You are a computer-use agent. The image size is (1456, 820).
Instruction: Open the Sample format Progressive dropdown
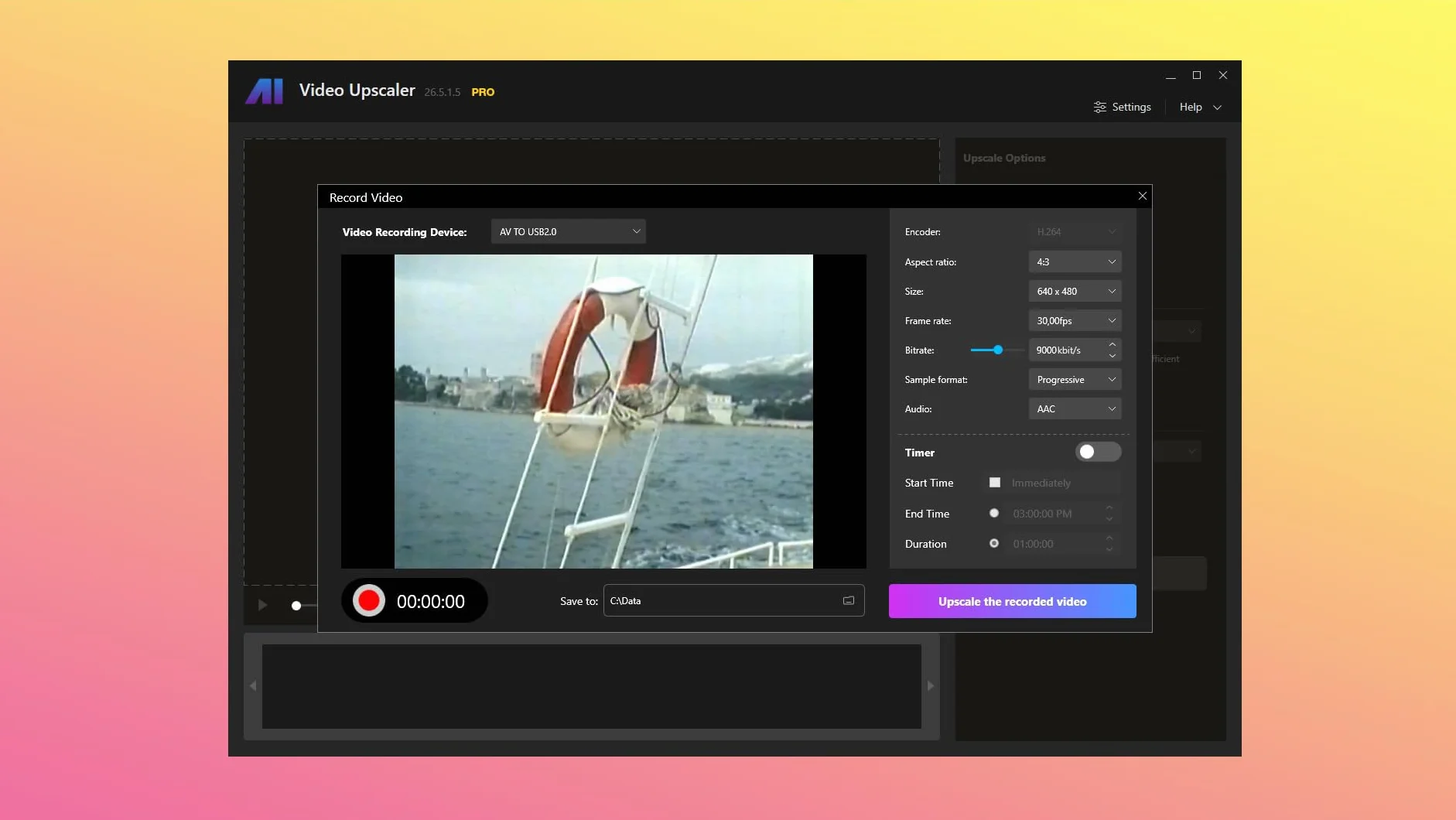[x=1075, y=379]
